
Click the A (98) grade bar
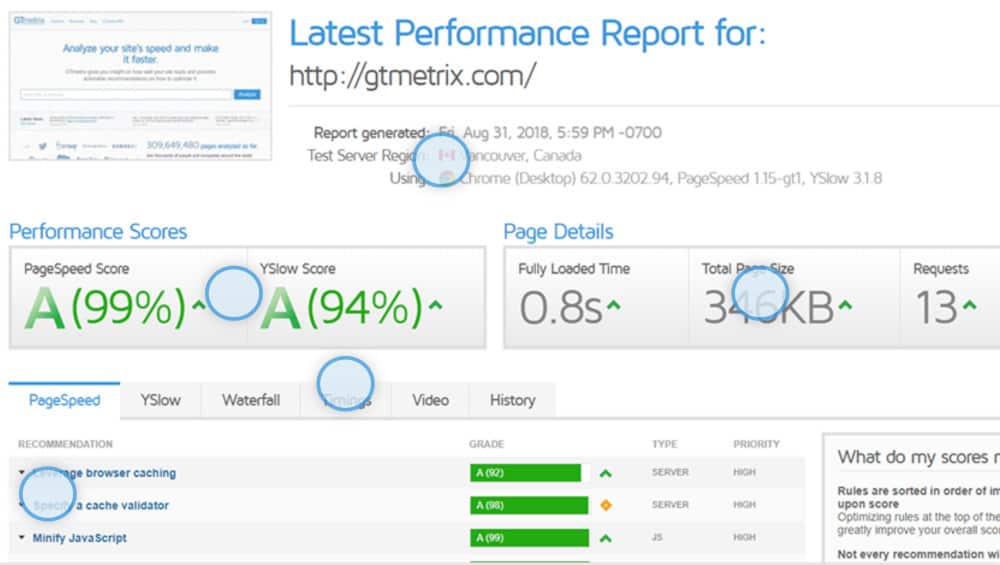(x=529, y=505)
